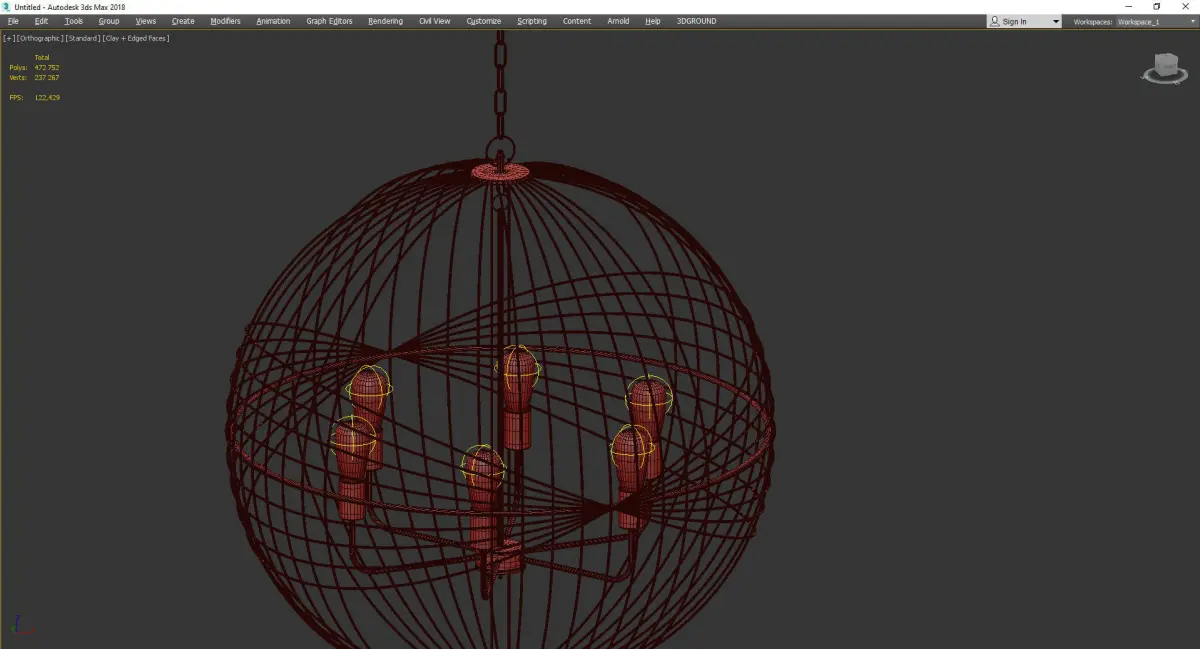The width and height of the screenshot is (1200, 649).
Task: Close the 3ds Max window
Action: (1185, 7)
